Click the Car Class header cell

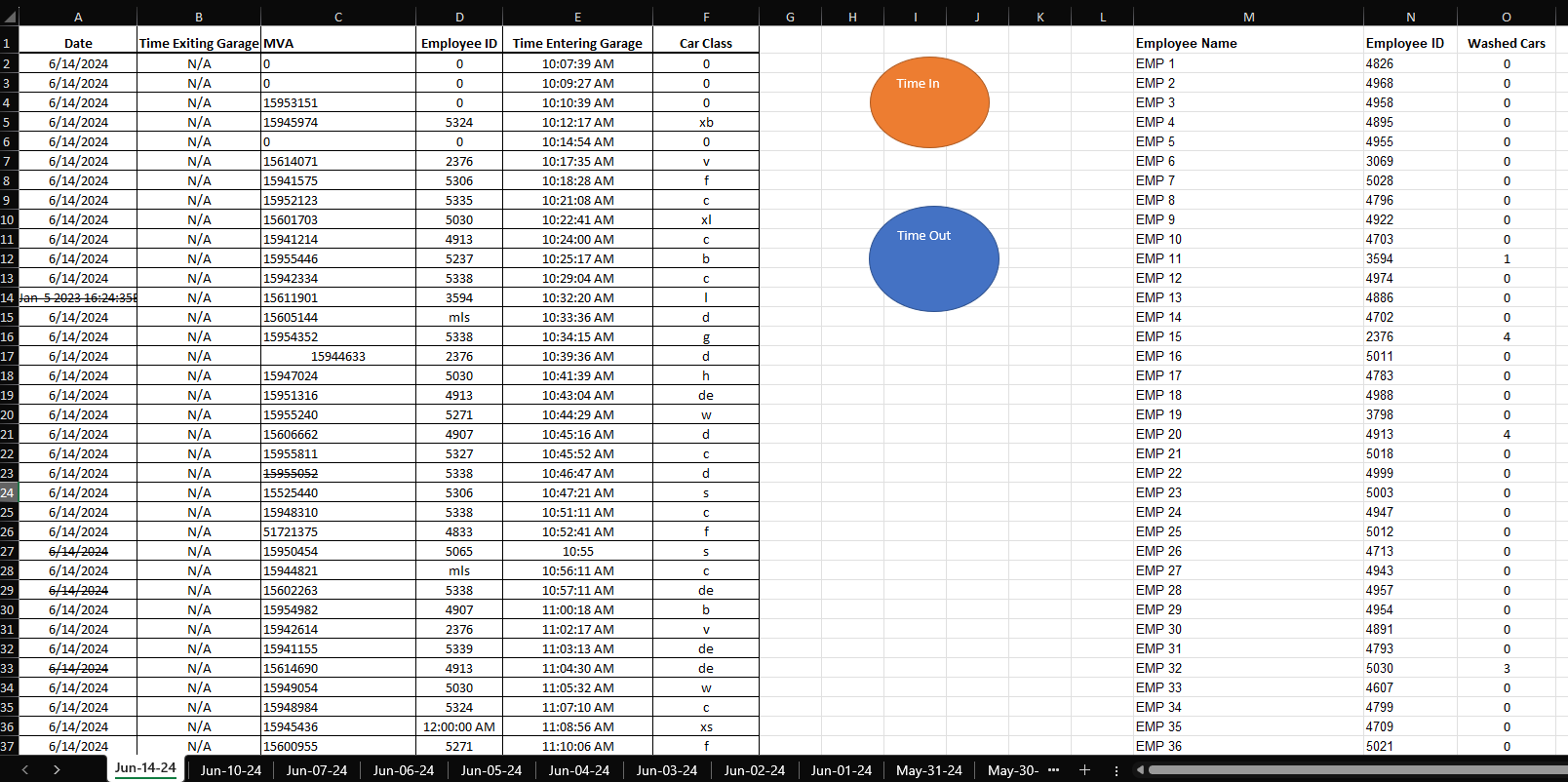pyautogui.click(x=706, y=43)
